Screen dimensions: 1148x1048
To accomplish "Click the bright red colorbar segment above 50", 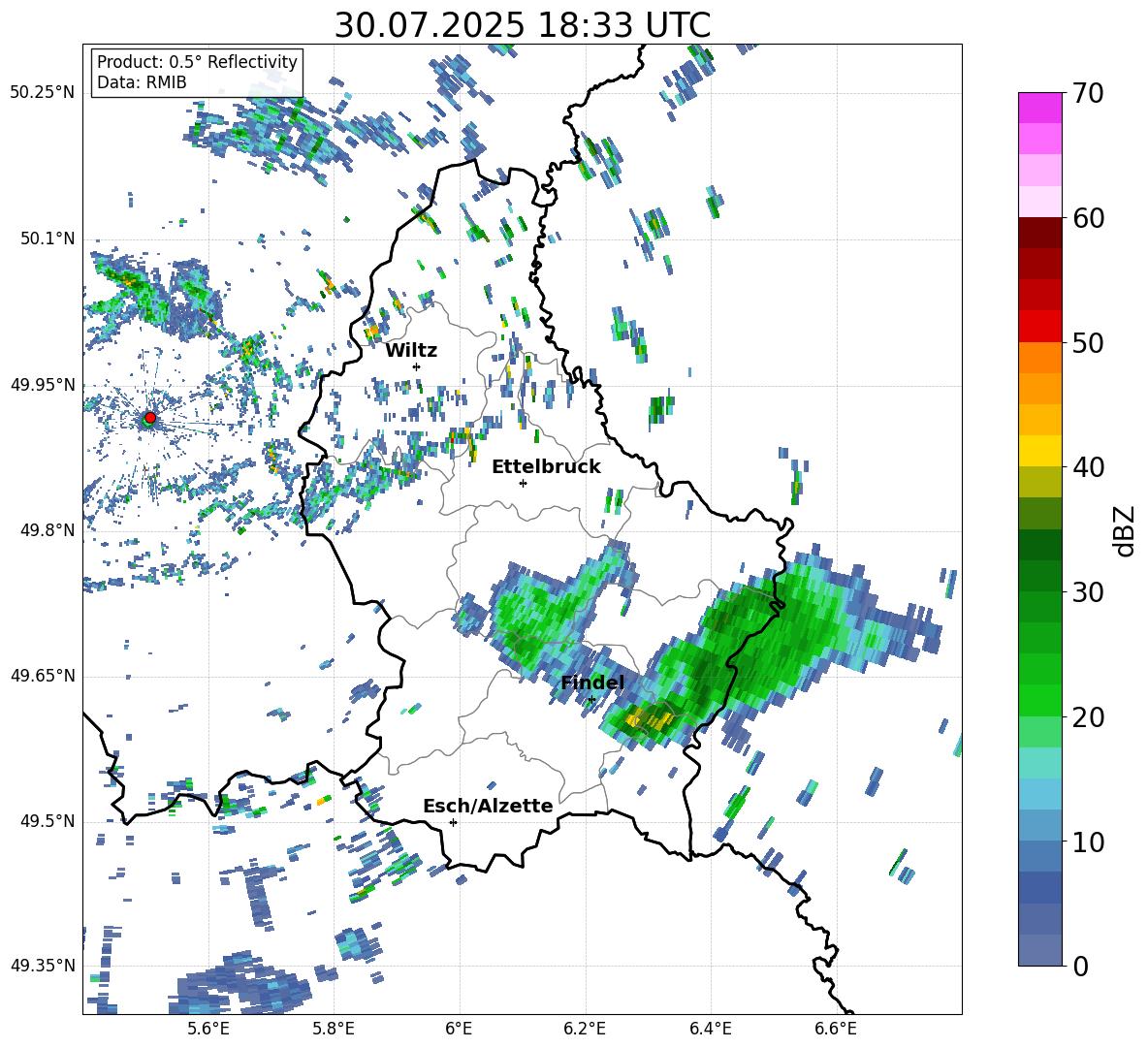I will tap(1039, 326).
